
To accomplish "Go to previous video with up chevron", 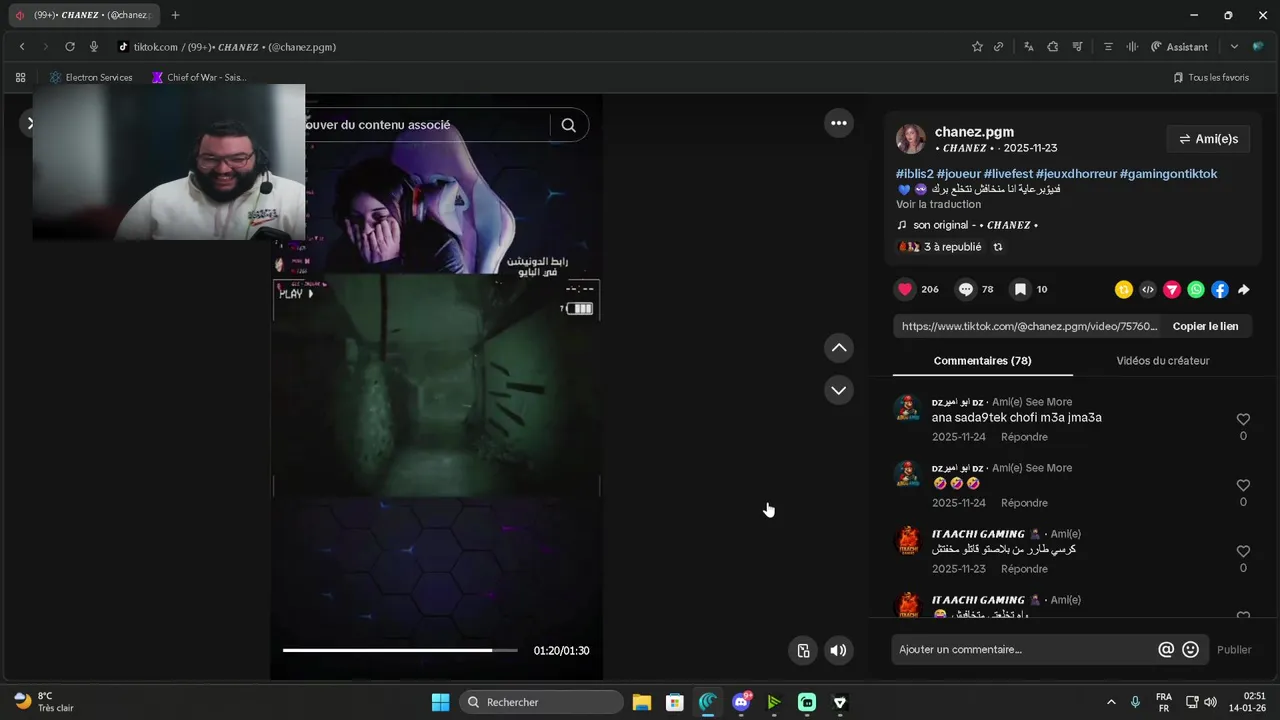I will [x=839, y=348].
